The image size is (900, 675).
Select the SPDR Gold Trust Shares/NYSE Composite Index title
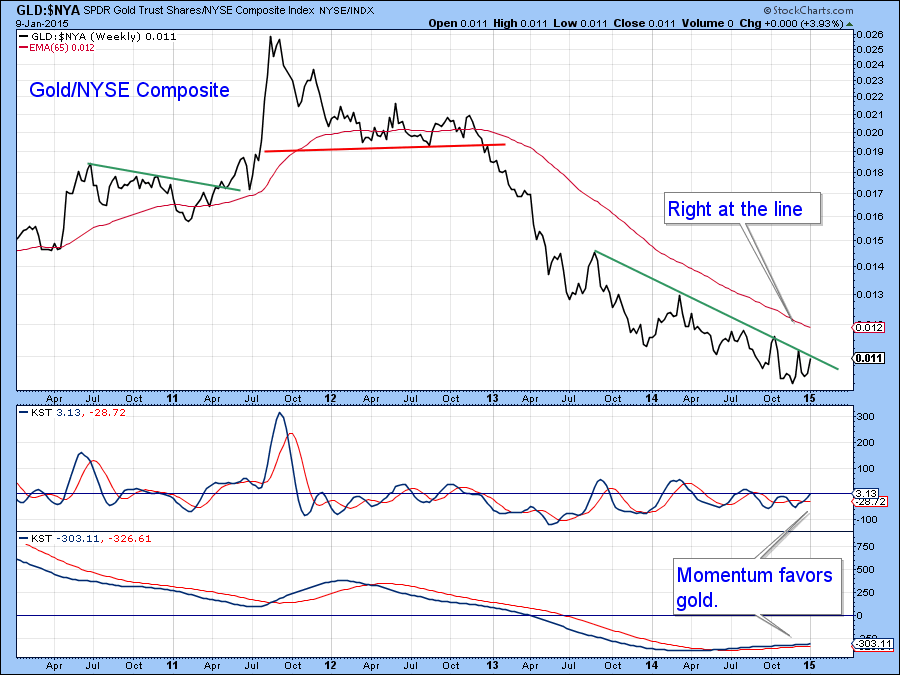point(199,10)
